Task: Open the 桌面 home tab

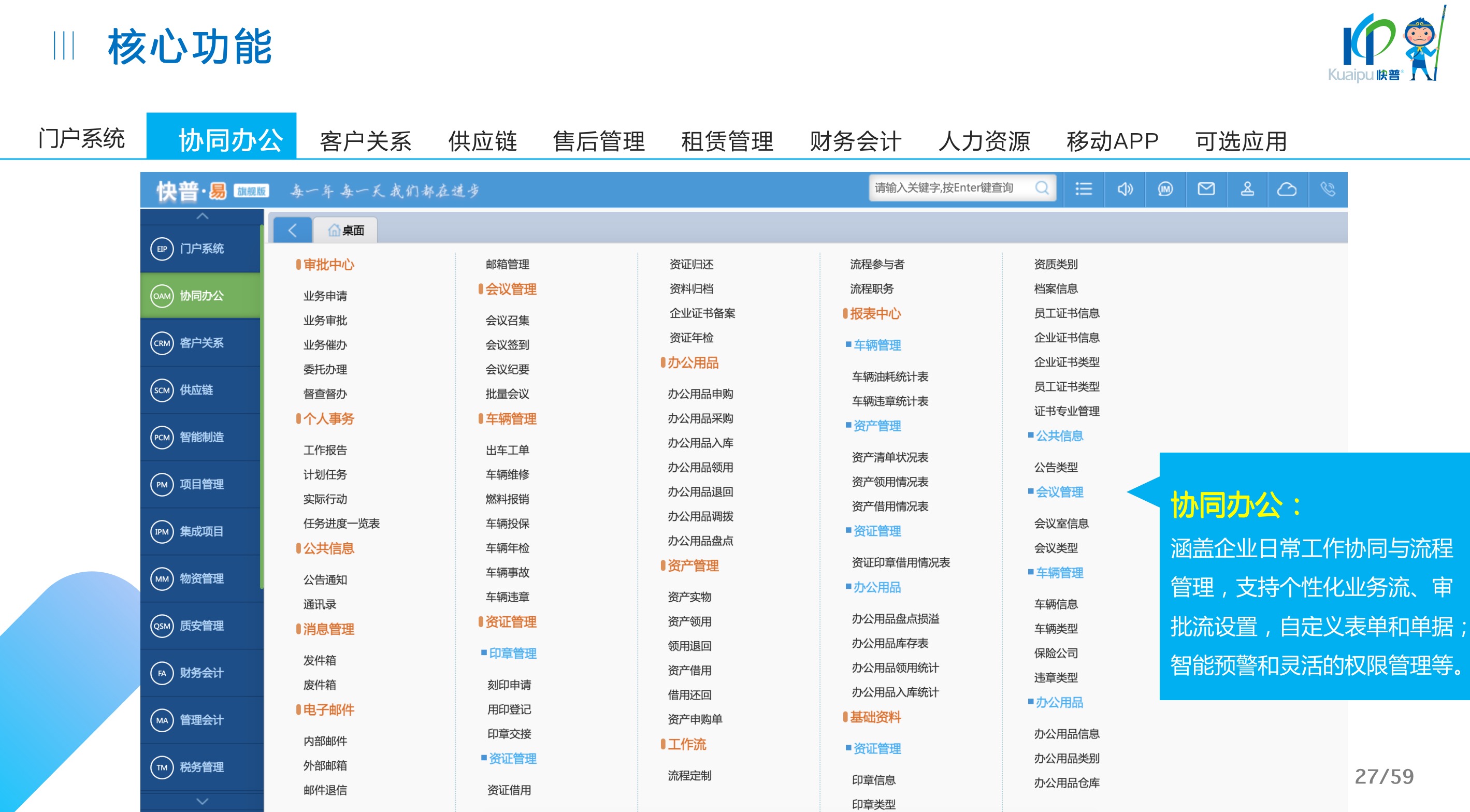Action: click(346, 230)
